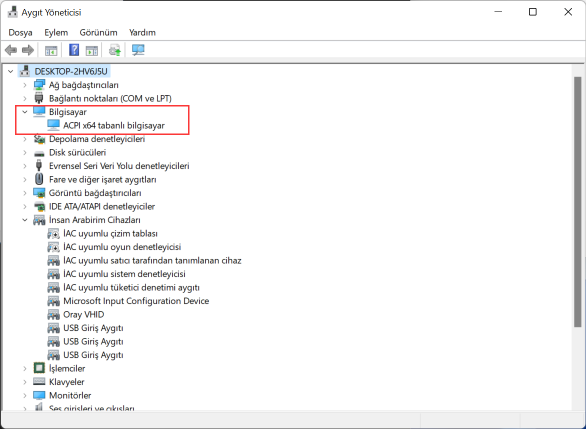Select İAC uyumlu sistem denetleyicisi
Screen dimensions: 586x429
pos(124,274)
